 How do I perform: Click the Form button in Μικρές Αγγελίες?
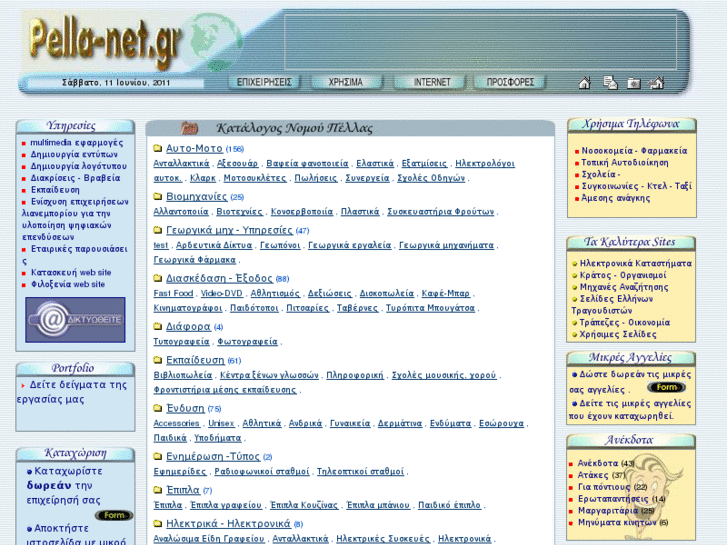[x=666, y=387]
